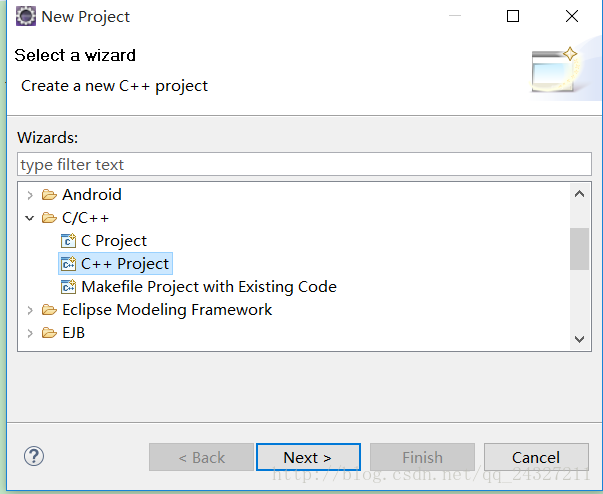603x494 pixels.
Task: Select the C Project entry
Action: [x=114, y=241]
